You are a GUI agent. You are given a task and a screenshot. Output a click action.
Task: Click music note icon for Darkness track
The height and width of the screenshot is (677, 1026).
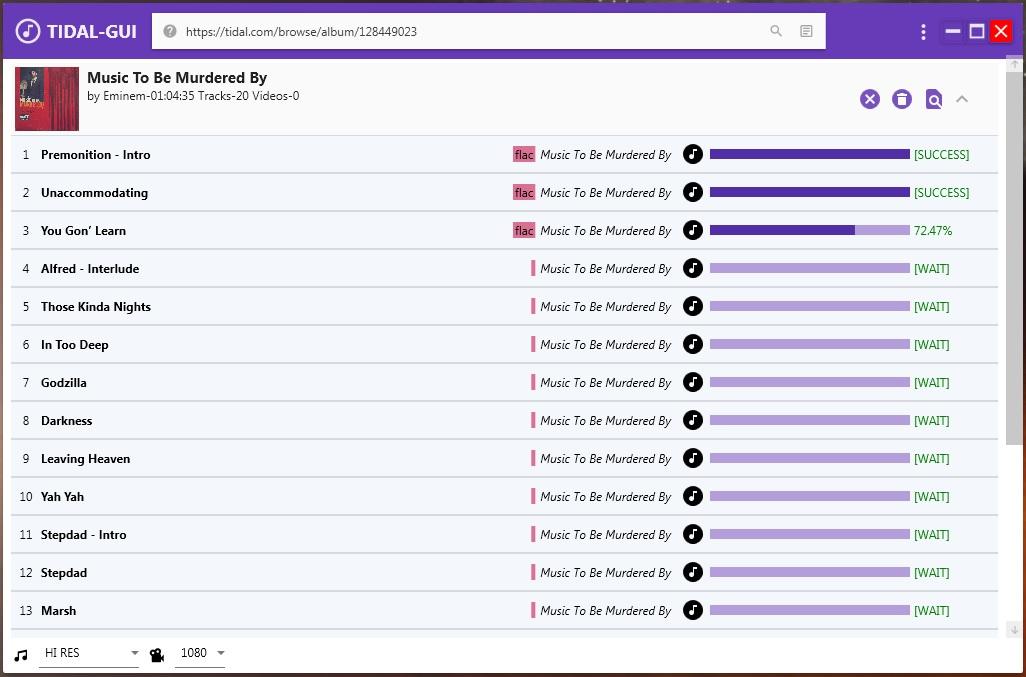click(693, 420)
